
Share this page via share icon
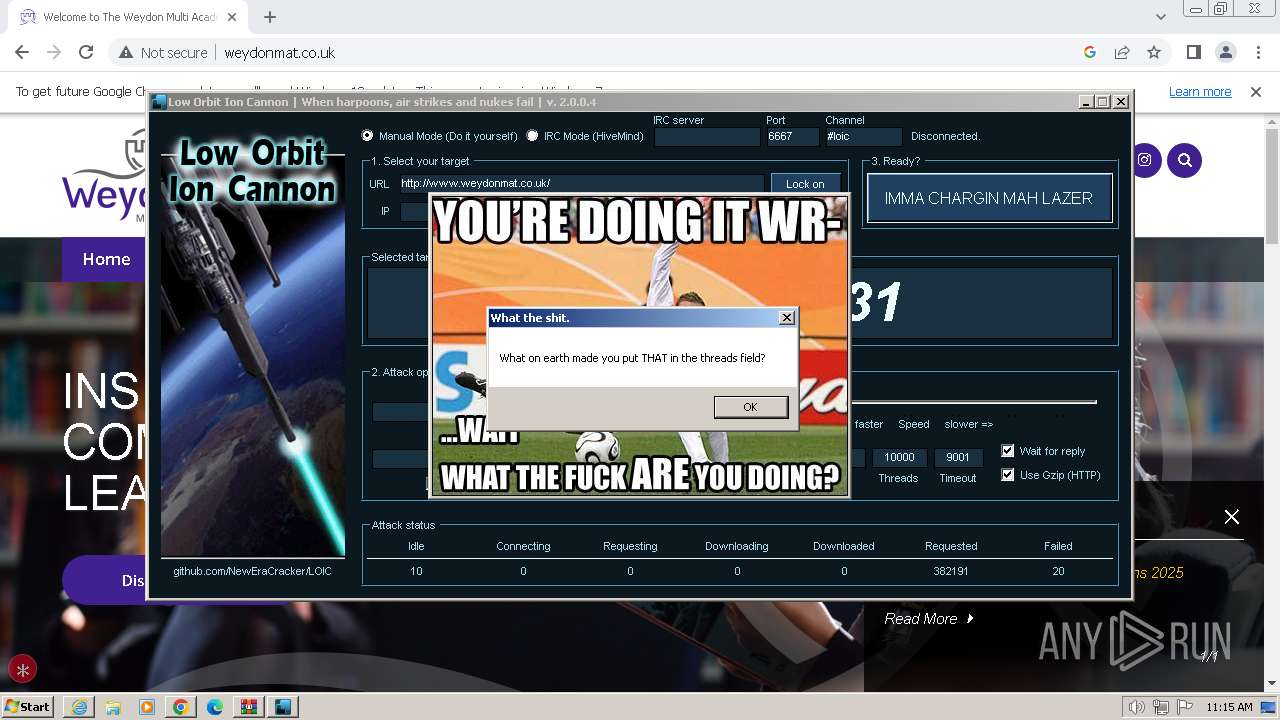(x=1122, y=53)
